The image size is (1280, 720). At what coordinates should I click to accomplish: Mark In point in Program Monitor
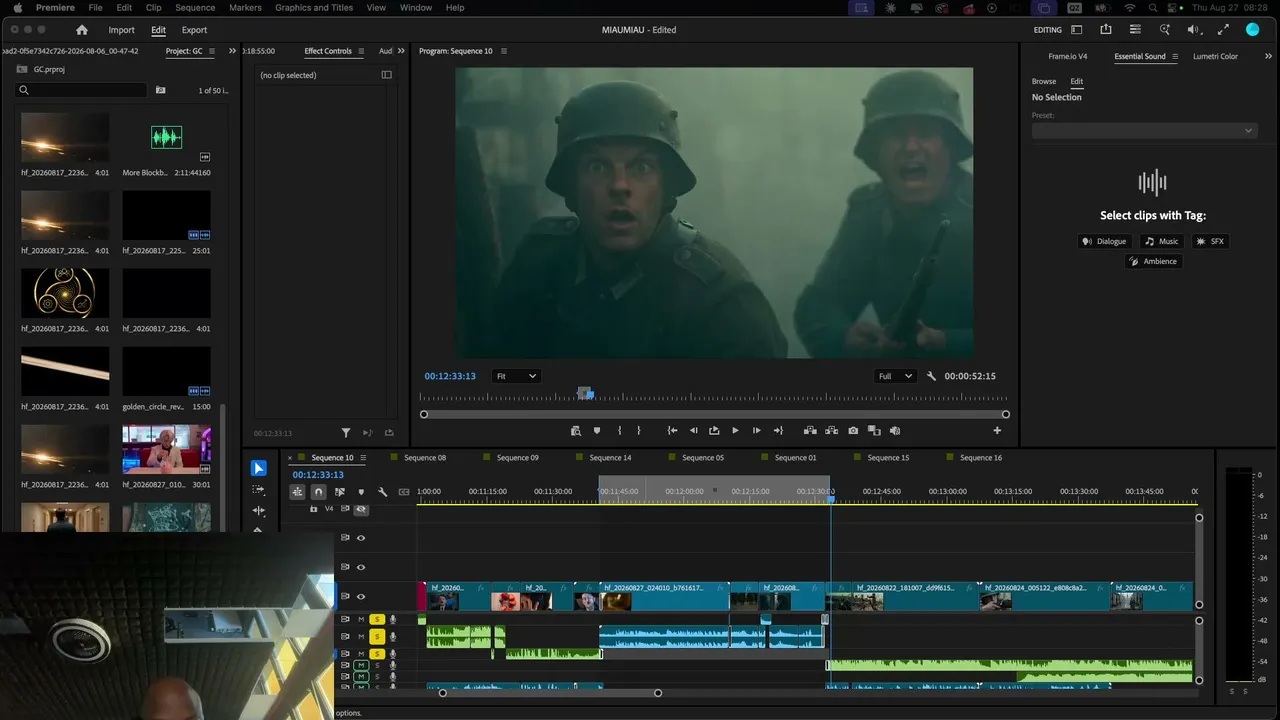pos(620,431)
